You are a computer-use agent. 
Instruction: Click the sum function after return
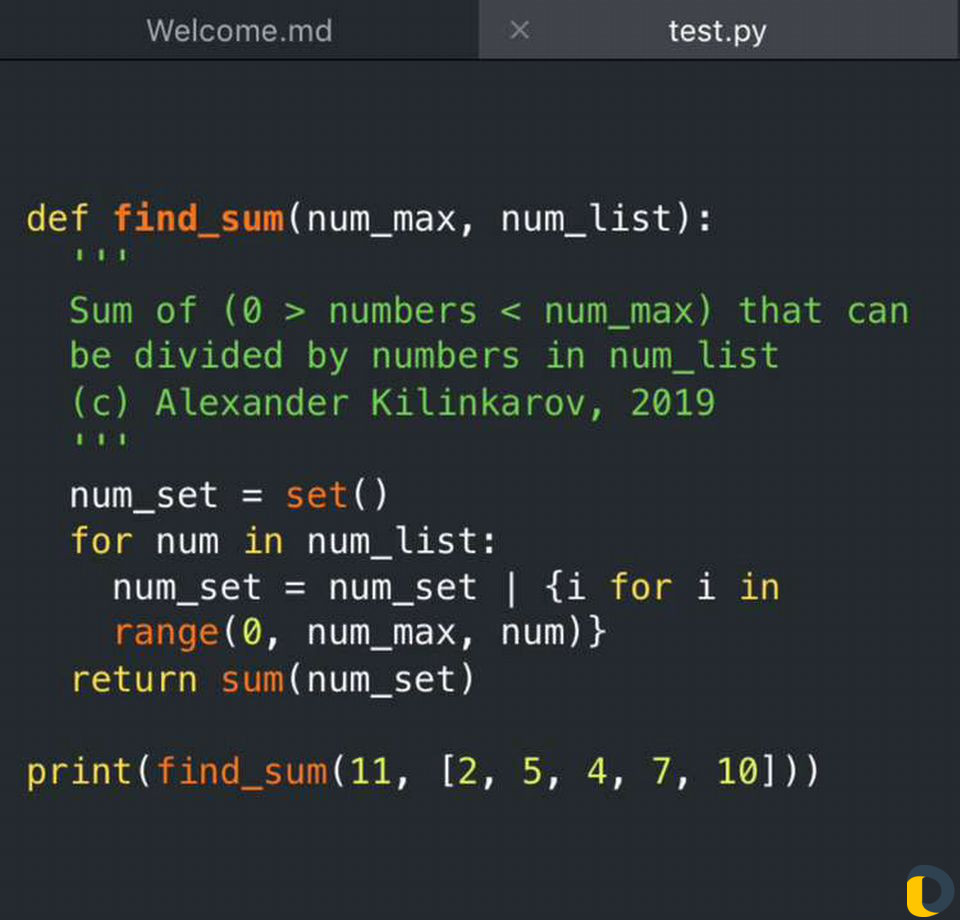252,679
